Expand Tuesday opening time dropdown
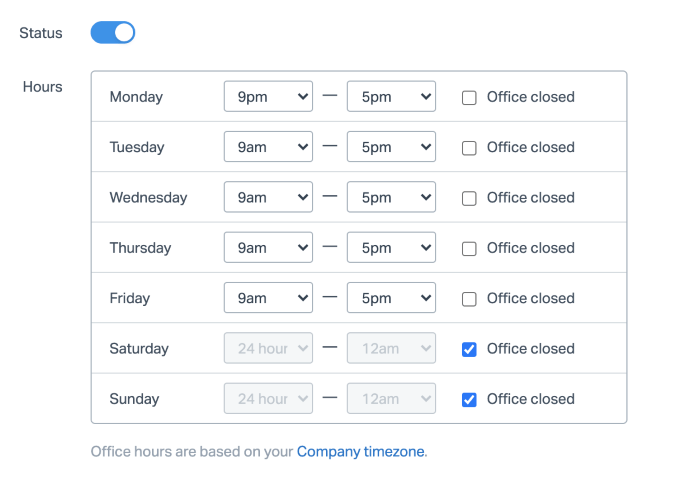 pos(268,147)
